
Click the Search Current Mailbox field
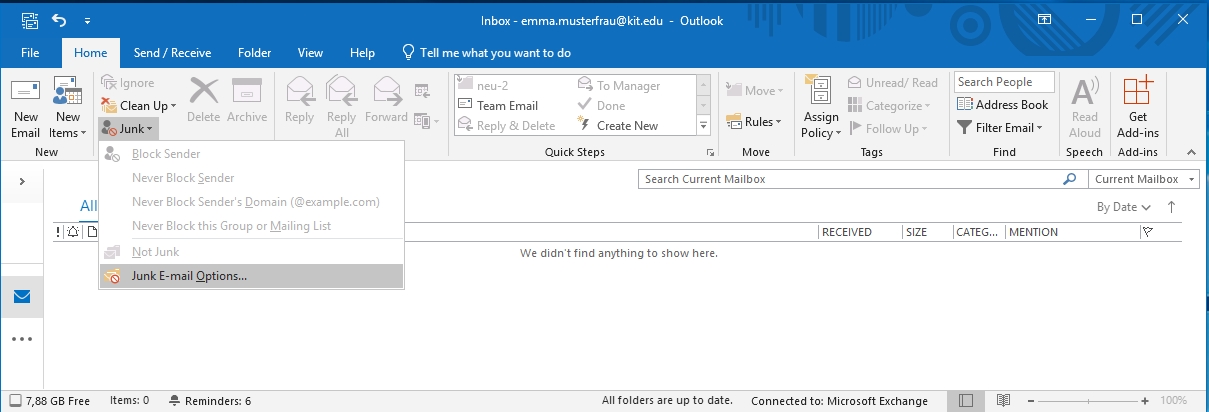(x=849, y=180)
